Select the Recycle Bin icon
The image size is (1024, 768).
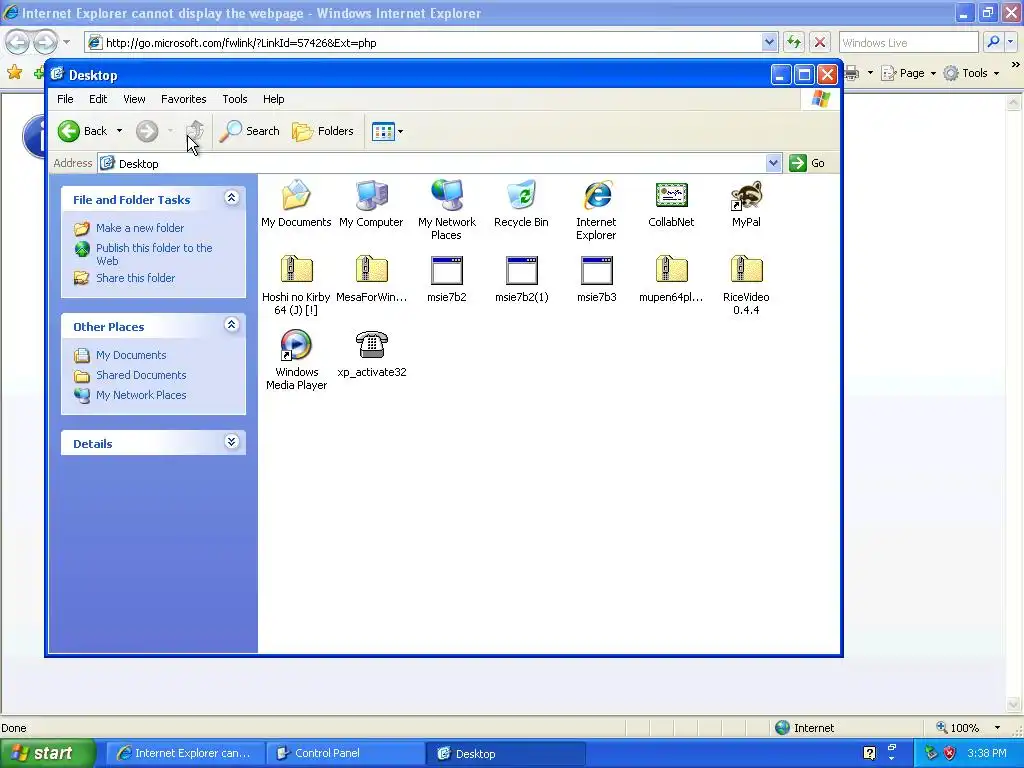[x=521, y=204]
